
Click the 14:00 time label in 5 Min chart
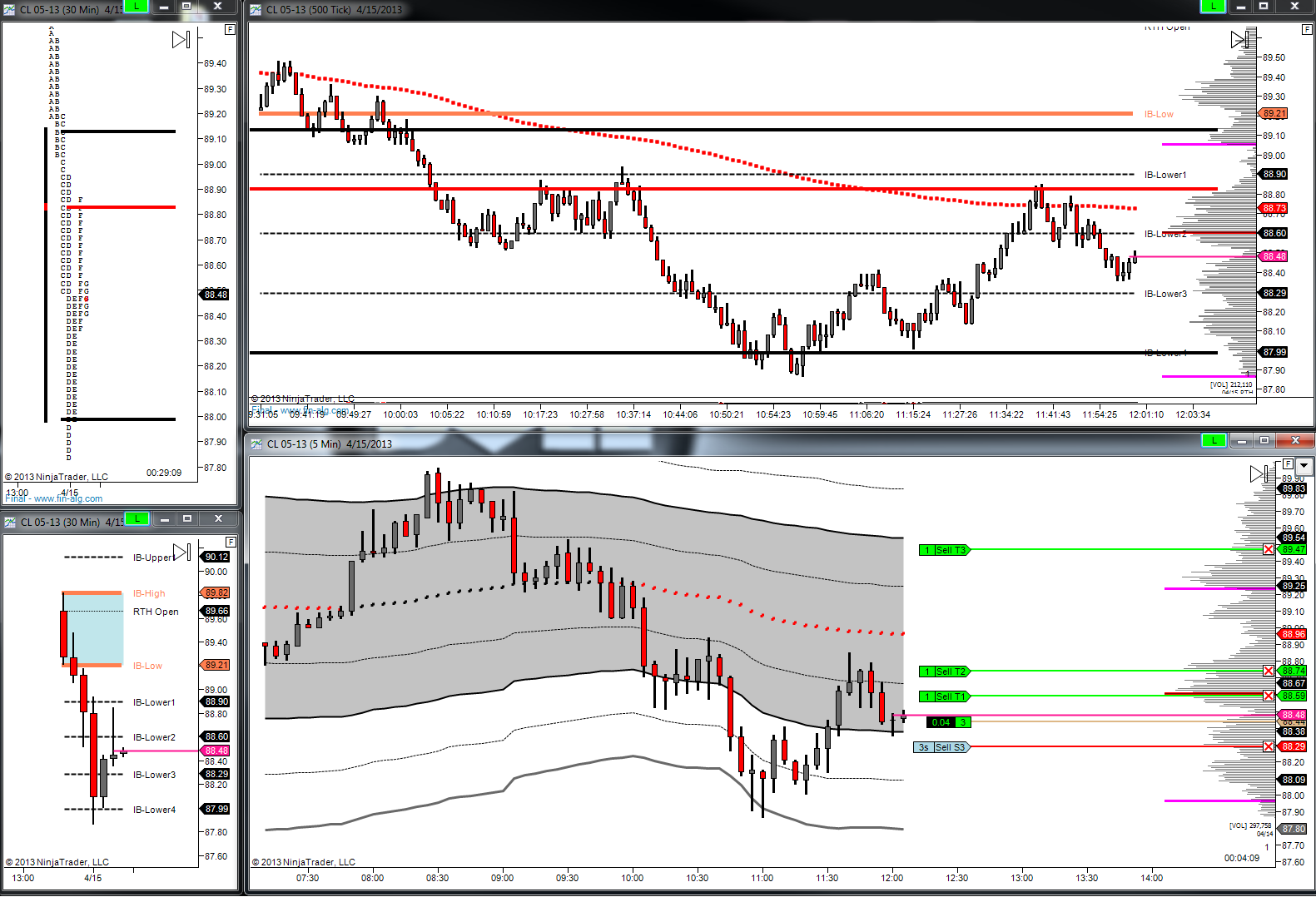tap(1151, 878)
